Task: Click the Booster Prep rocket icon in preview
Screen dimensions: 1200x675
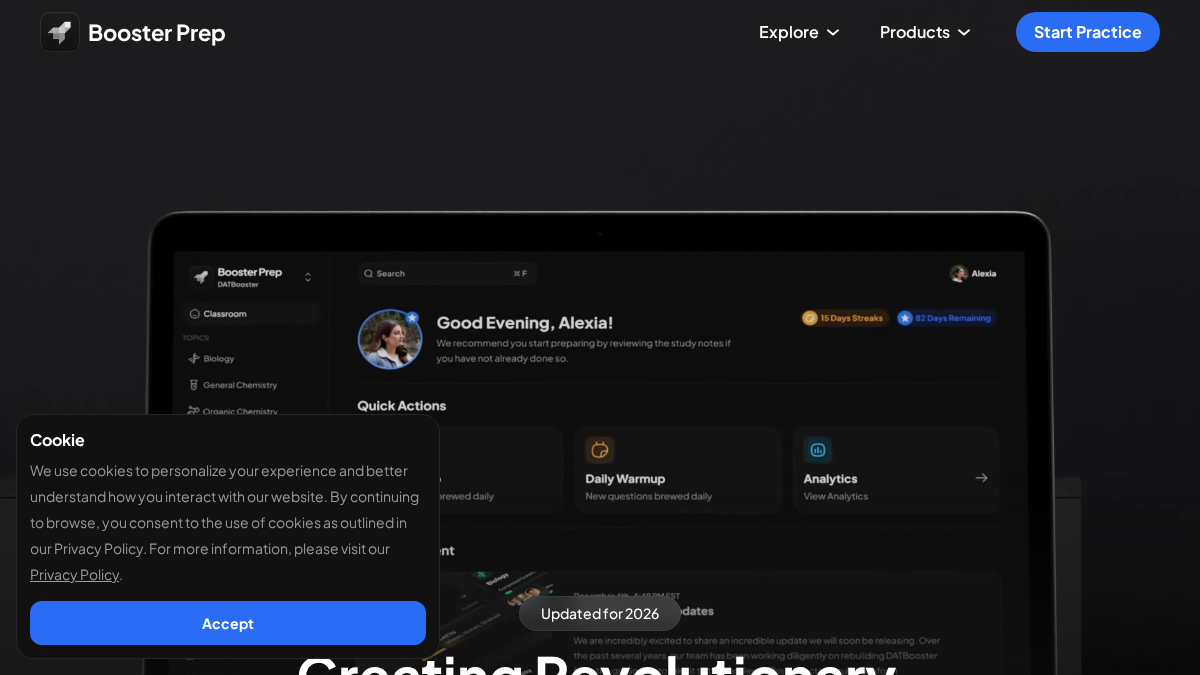Action: [201, 277]
